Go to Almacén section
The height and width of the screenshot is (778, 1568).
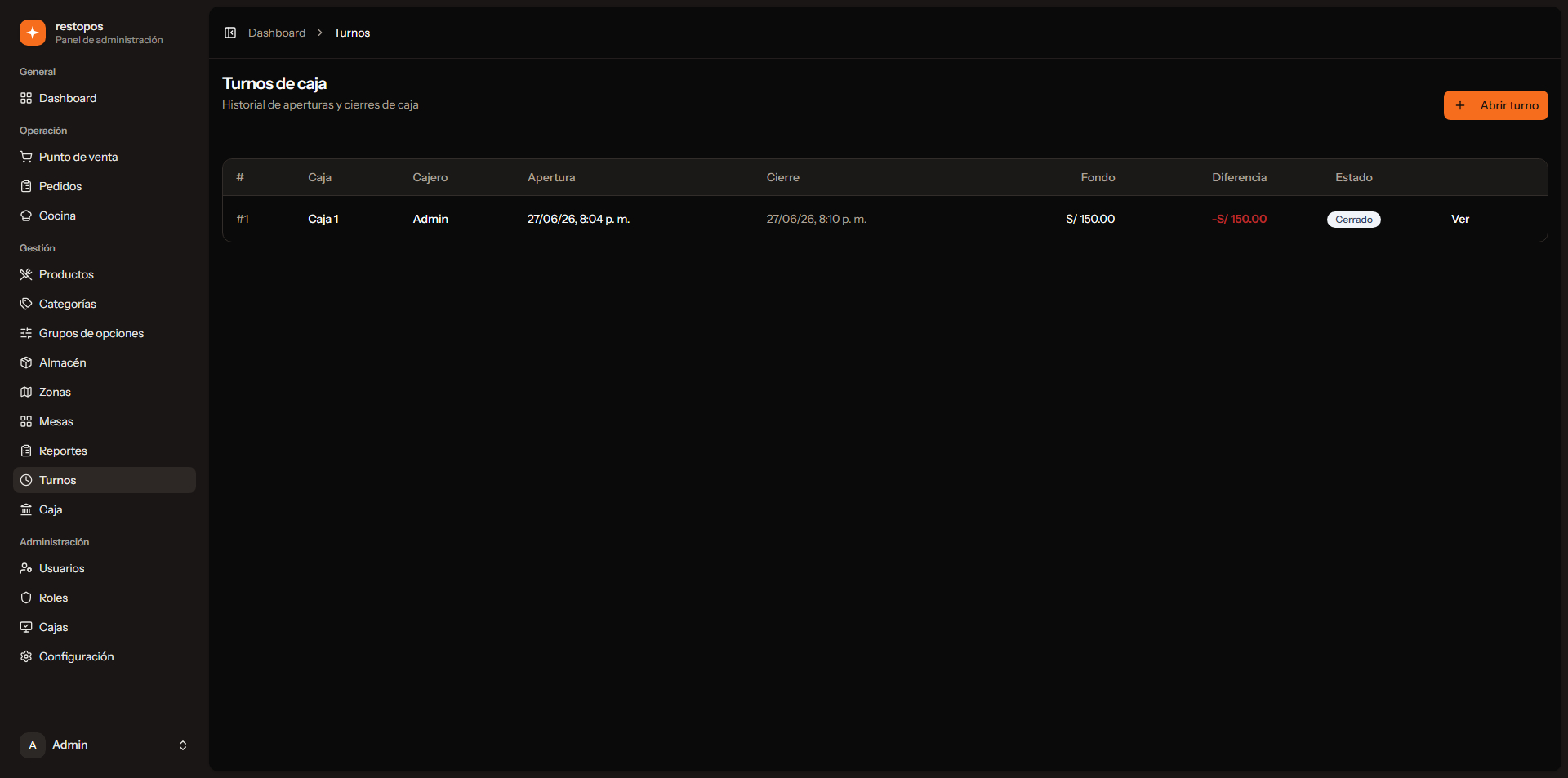(x=105, y=362)
